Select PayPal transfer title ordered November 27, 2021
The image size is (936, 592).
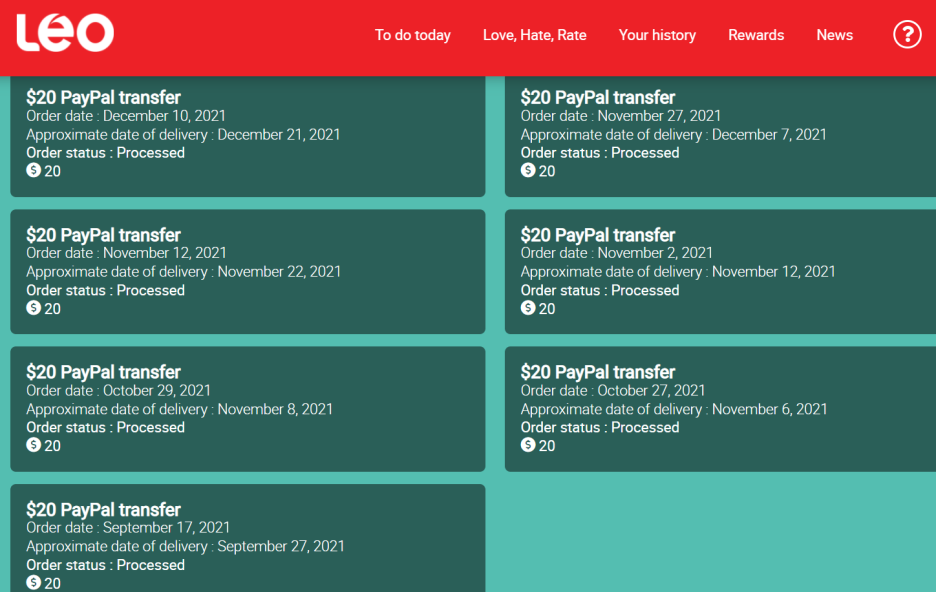(598, 97)
